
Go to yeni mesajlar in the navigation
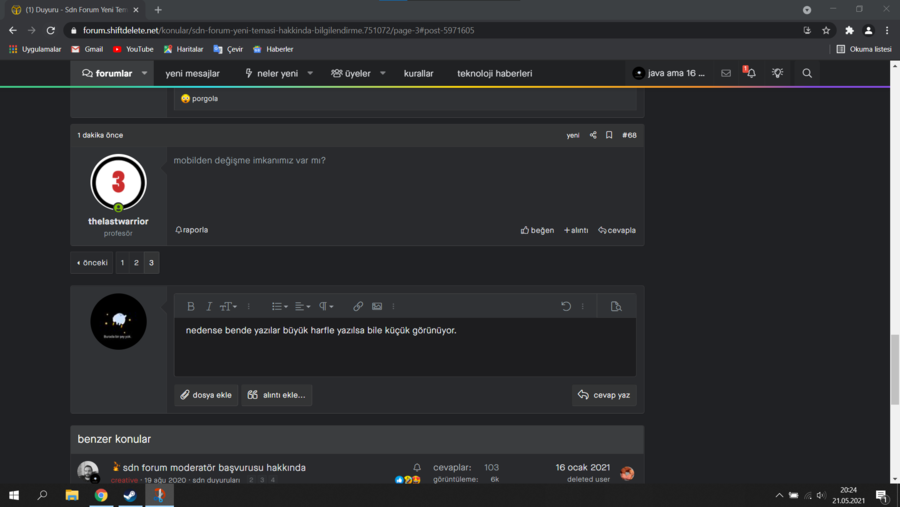click(x=192, y=73)
